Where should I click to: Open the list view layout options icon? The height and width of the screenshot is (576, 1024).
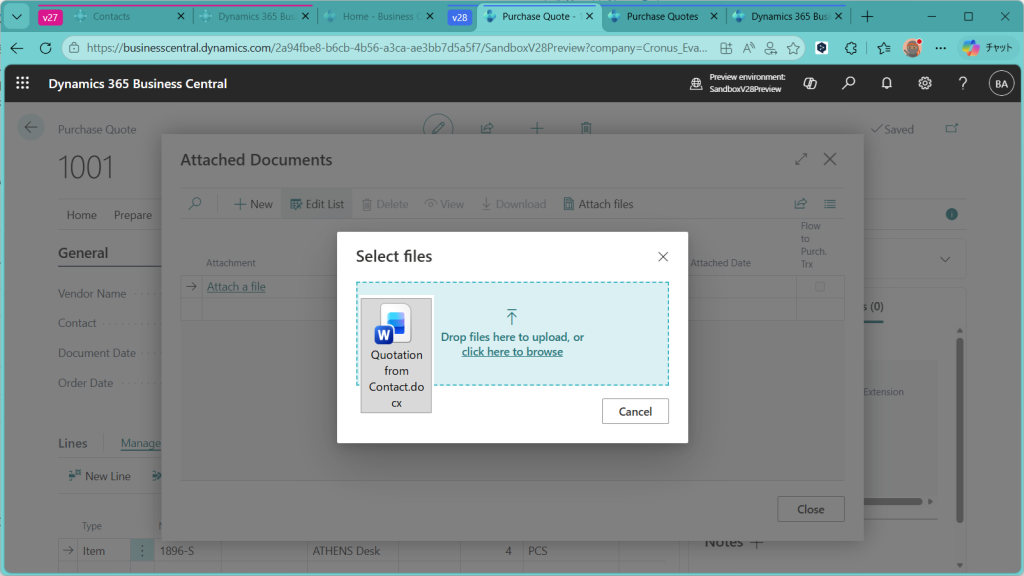pyautogui.click(x=830, y=204)
